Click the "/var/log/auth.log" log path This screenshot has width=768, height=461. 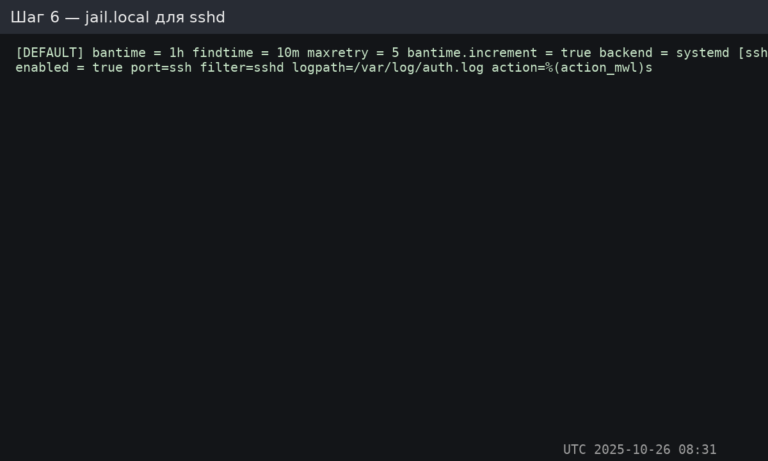point(416,67)
